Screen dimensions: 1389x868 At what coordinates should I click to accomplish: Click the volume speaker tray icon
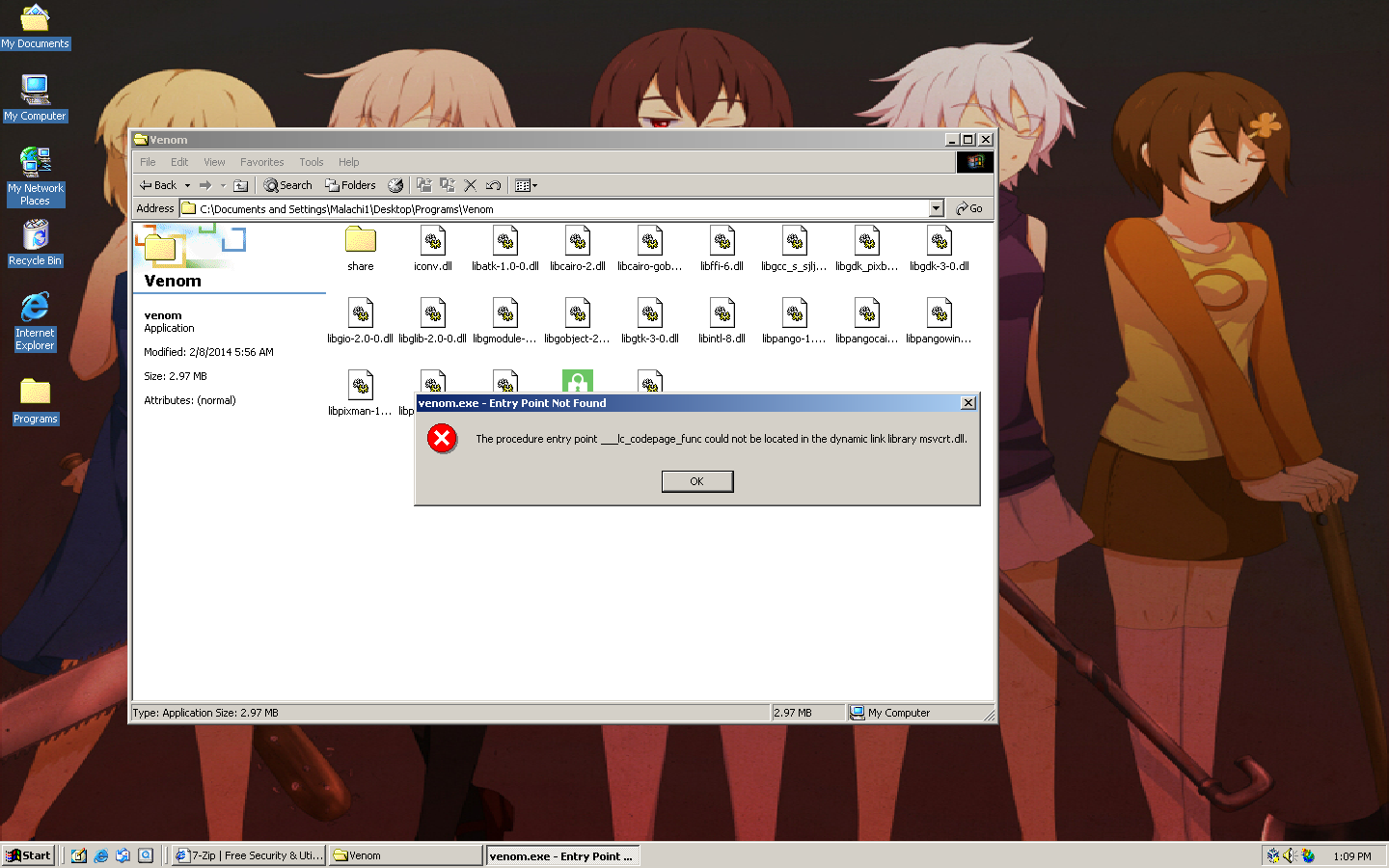coord(1291,855)
